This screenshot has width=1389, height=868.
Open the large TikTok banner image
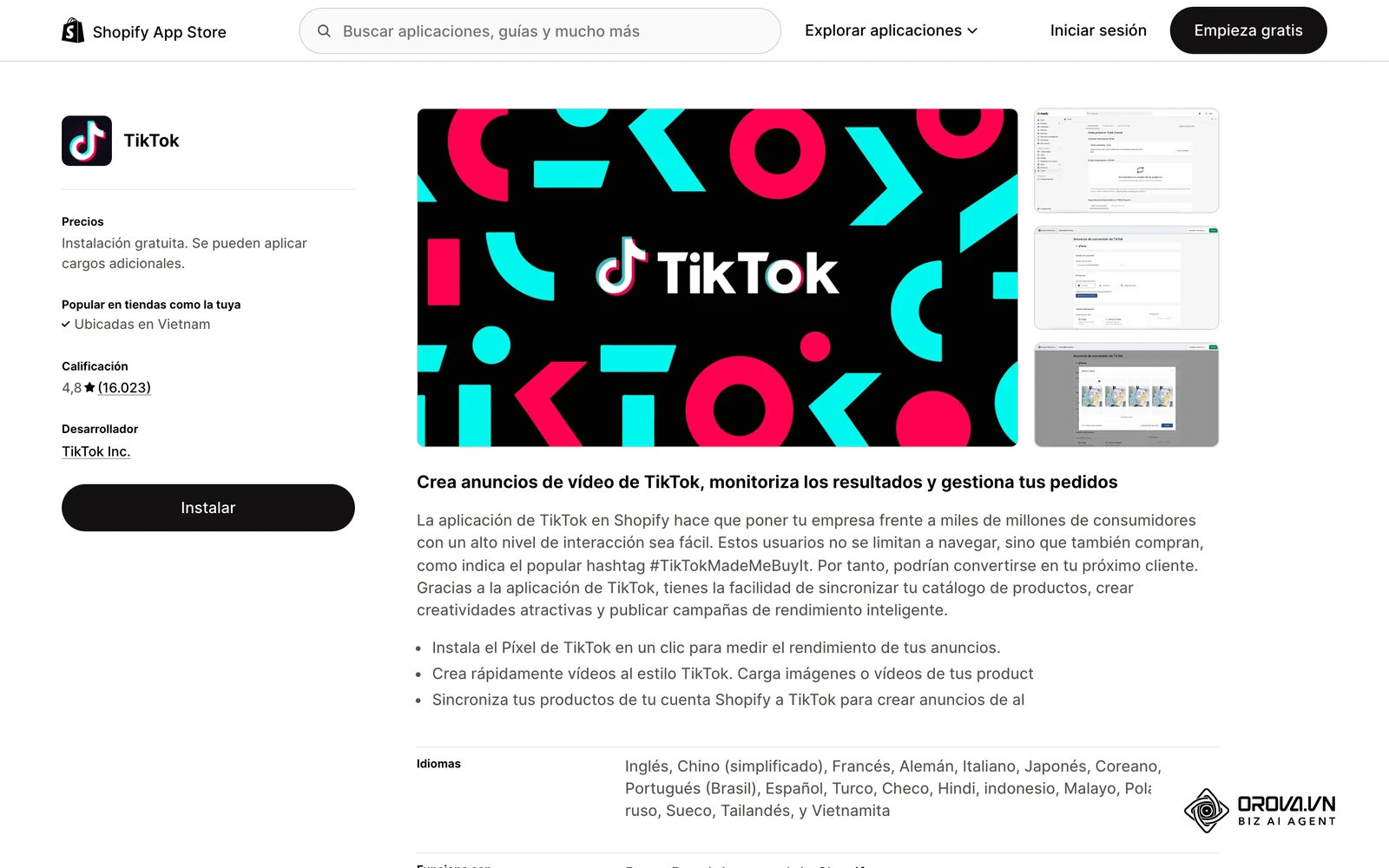(717, 278)
